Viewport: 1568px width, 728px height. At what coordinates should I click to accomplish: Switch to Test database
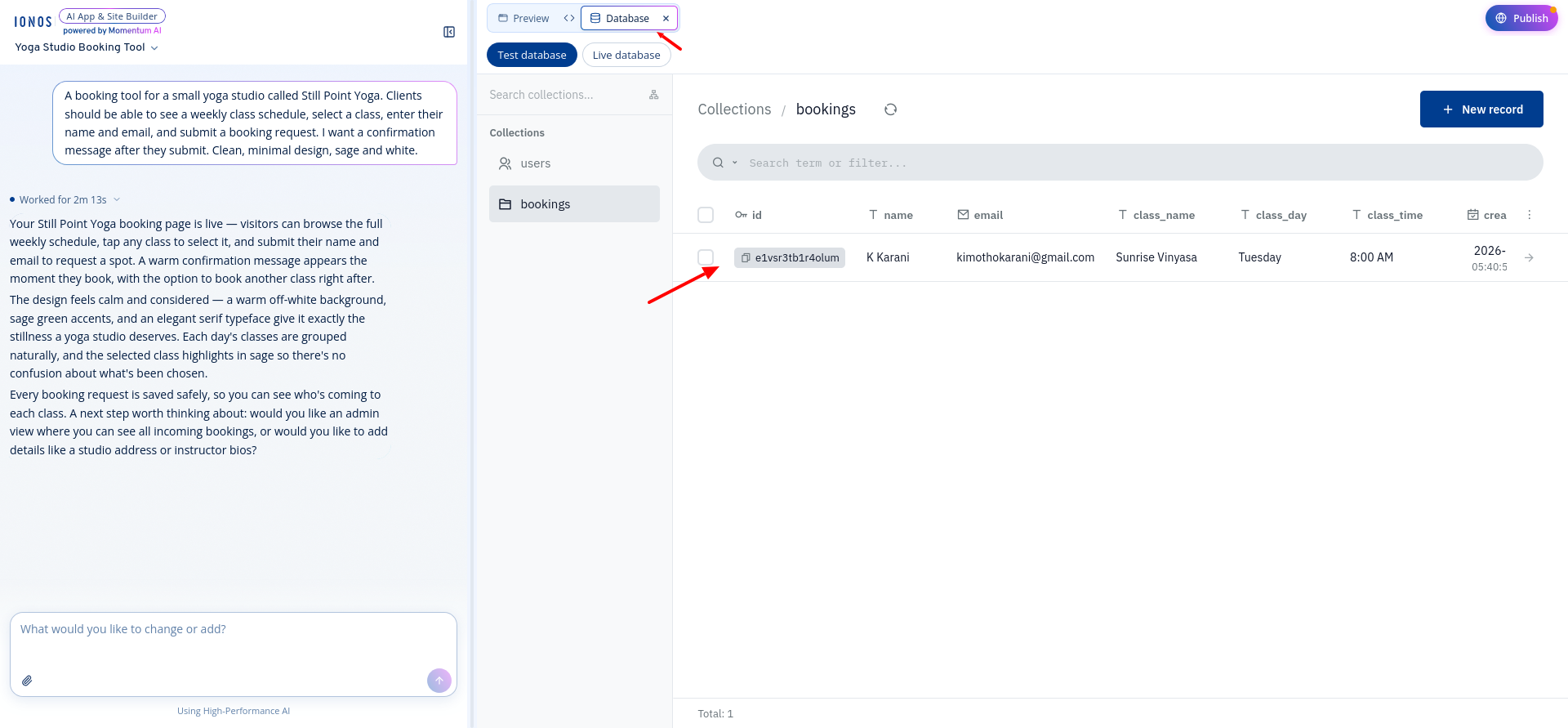tap(532, 55)
